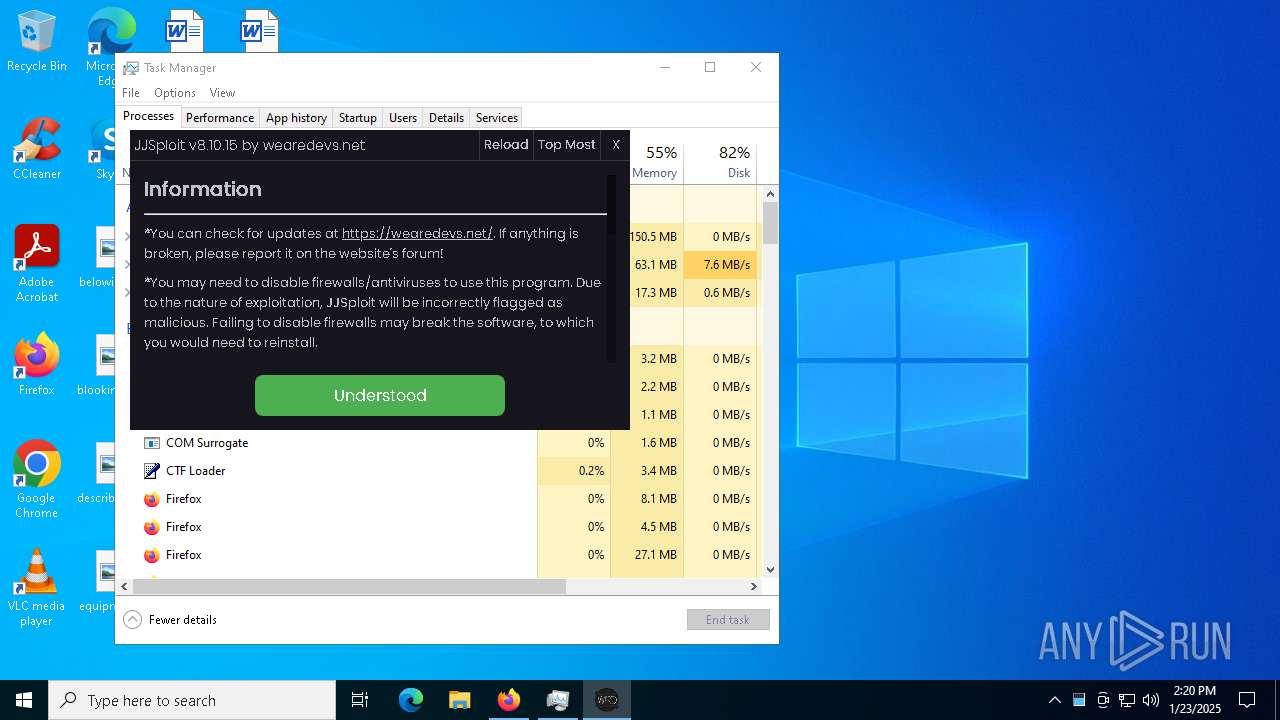This screenshot has height=720, width=1280.
Task: Open the volume control in tray
Action: point(1151,700)
